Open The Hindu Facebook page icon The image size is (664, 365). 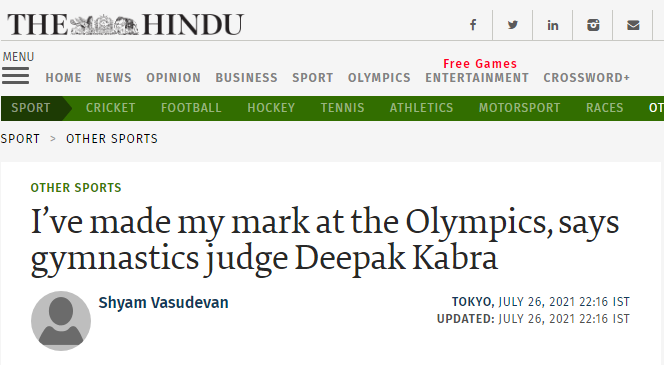click(x=473, y=25)
